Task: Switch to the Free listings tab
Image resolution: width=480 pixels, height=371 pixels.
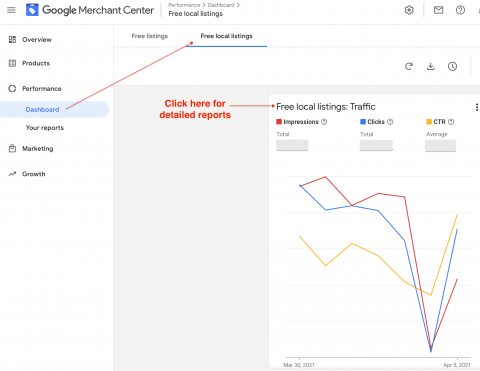Action: [x=150, y=36]
